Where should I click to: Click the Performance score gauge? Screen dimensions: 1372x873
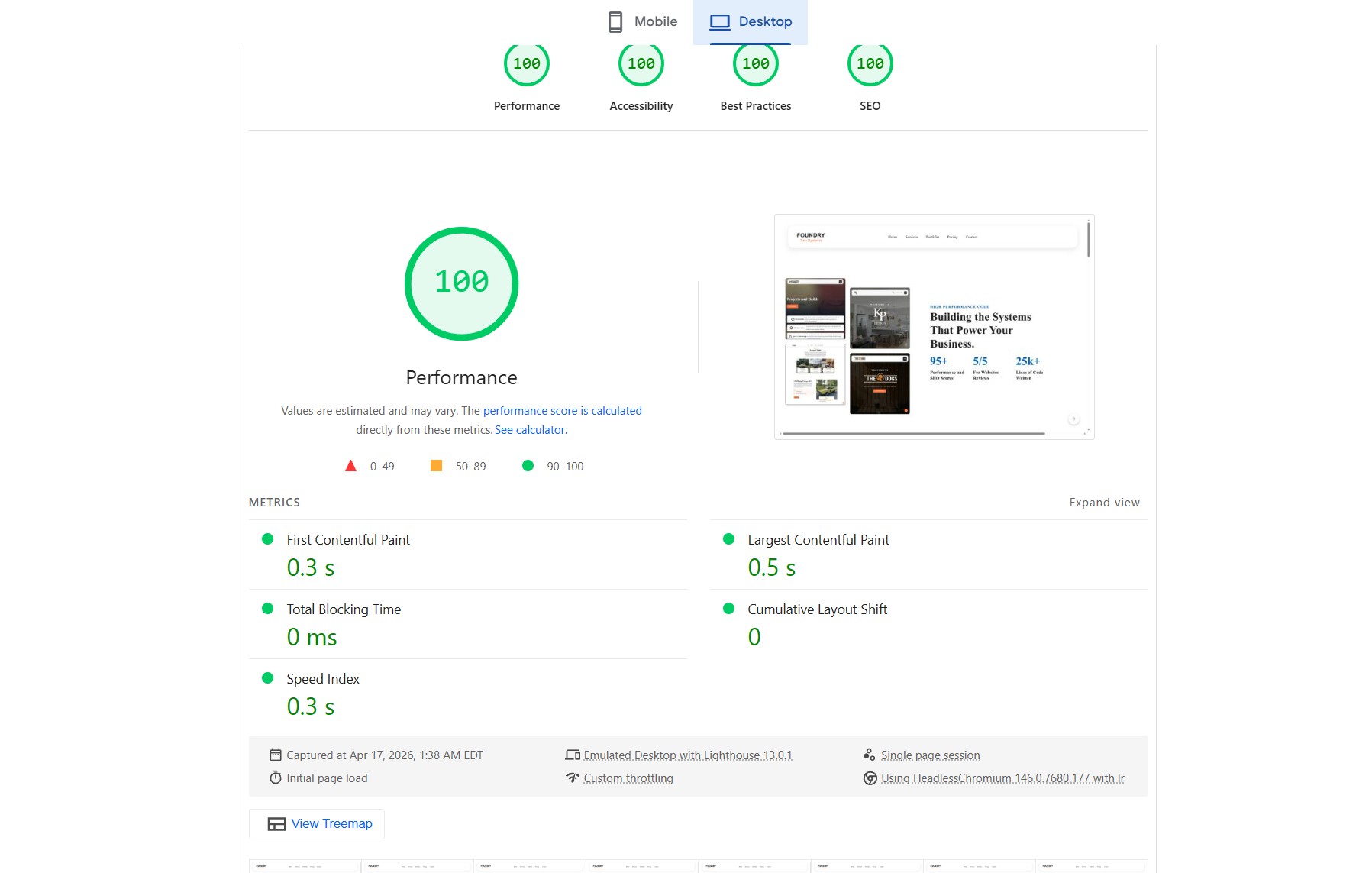tap(526, 64)
